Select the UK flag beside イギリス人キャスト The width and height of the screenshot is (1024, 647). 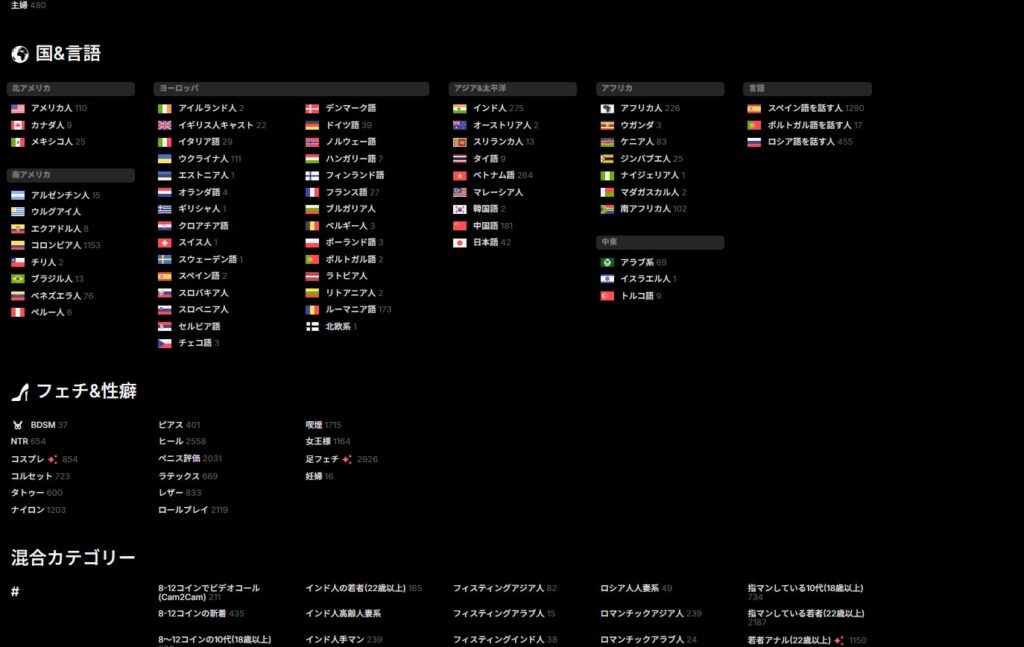point(165,125)
